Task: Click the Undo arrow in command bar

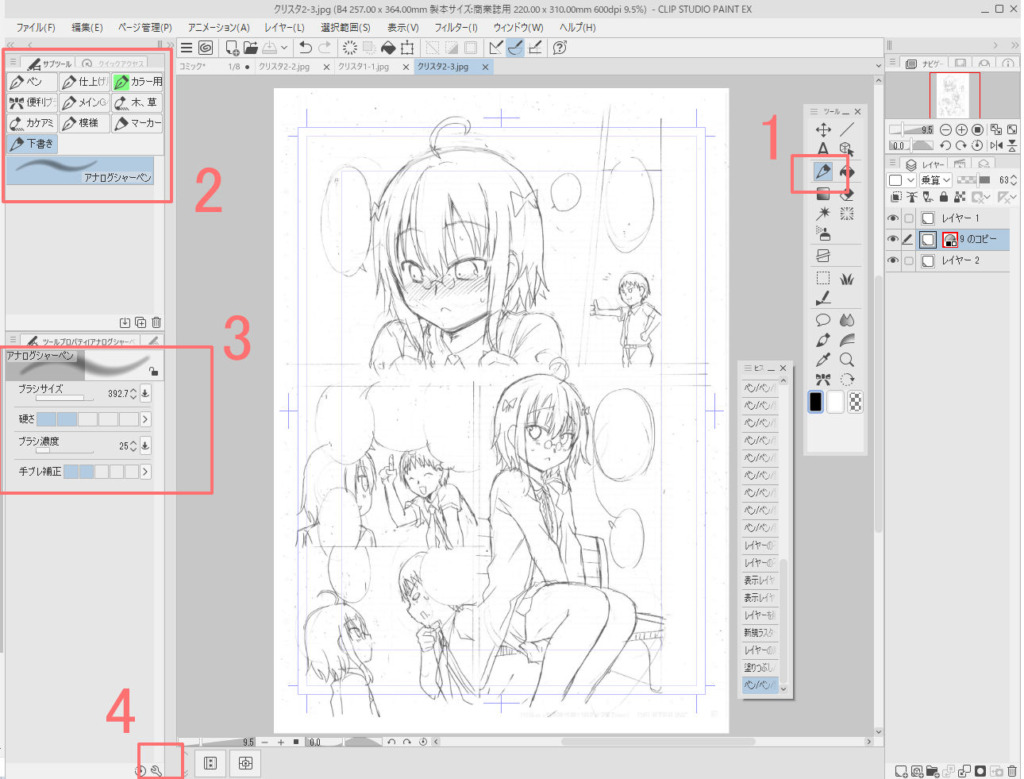Action: pyautogui.click(x=305, y=48)
